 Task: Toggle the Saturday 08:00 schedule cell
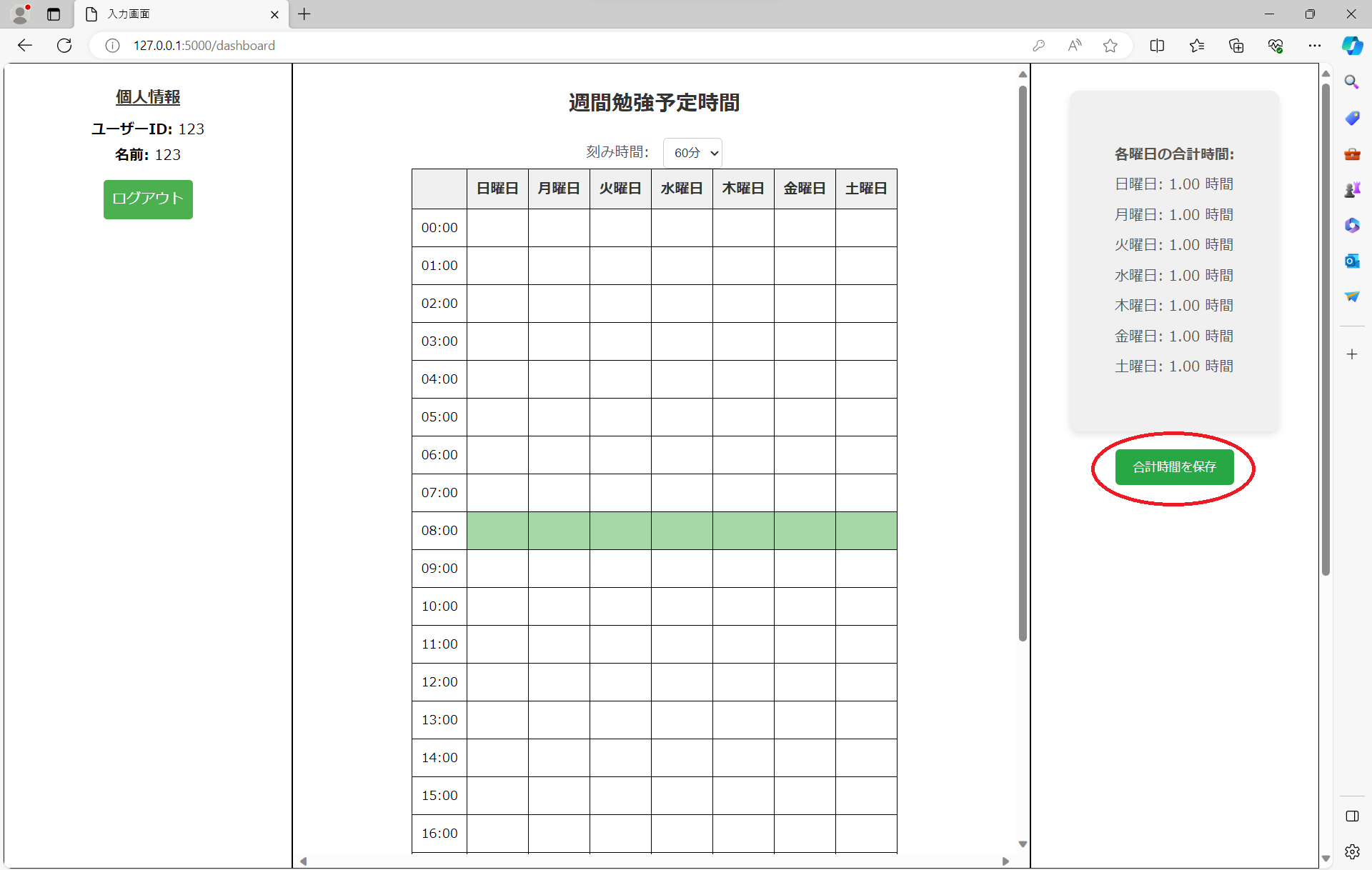(866, 531)
